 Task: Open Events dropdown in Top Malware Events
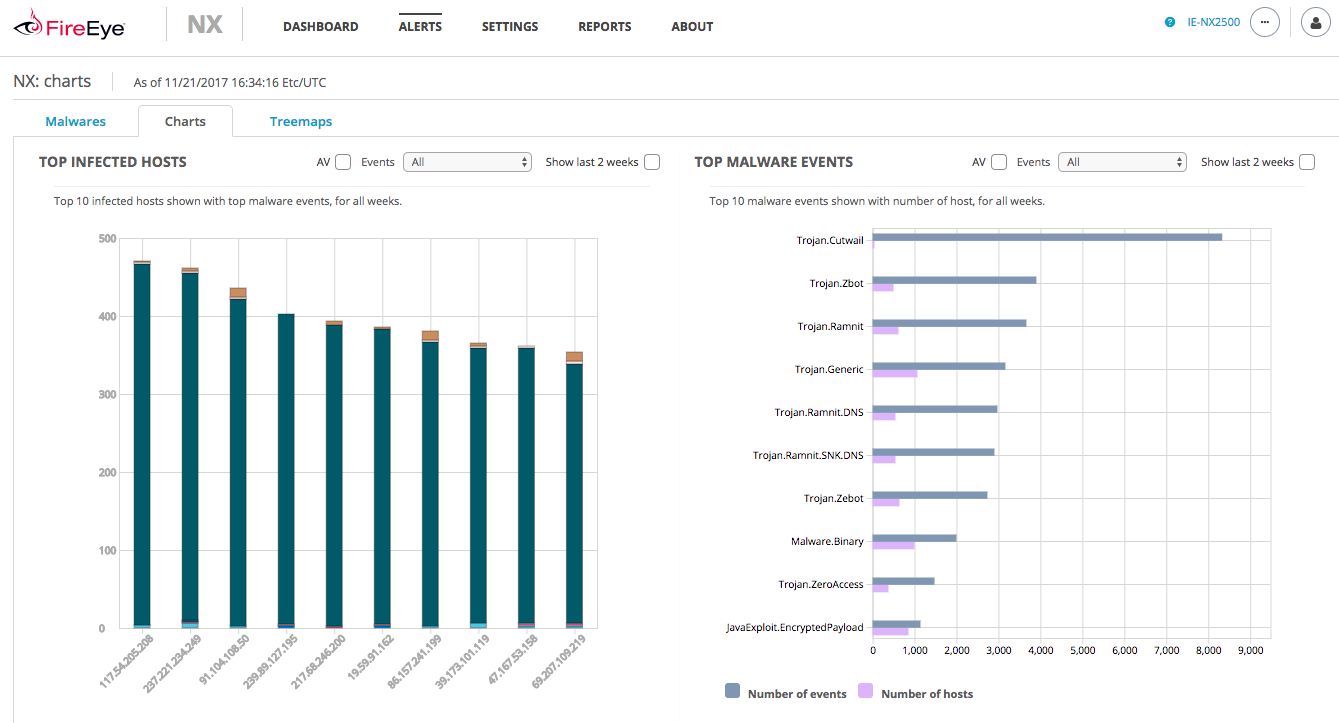[1122, 162]
